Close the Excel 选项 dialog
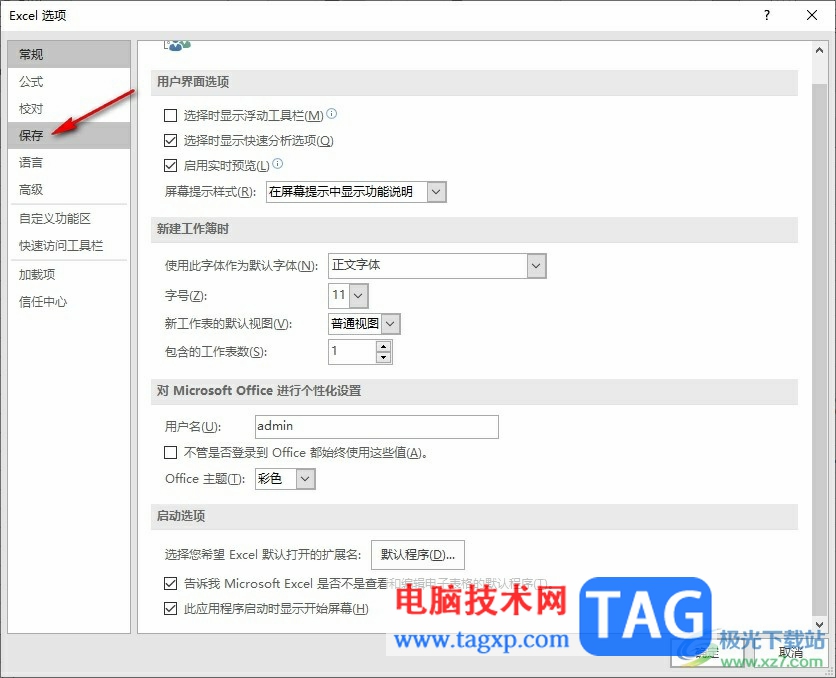Image resolution: width=836 pixels, height=678 pixels. tap(812, 15)
